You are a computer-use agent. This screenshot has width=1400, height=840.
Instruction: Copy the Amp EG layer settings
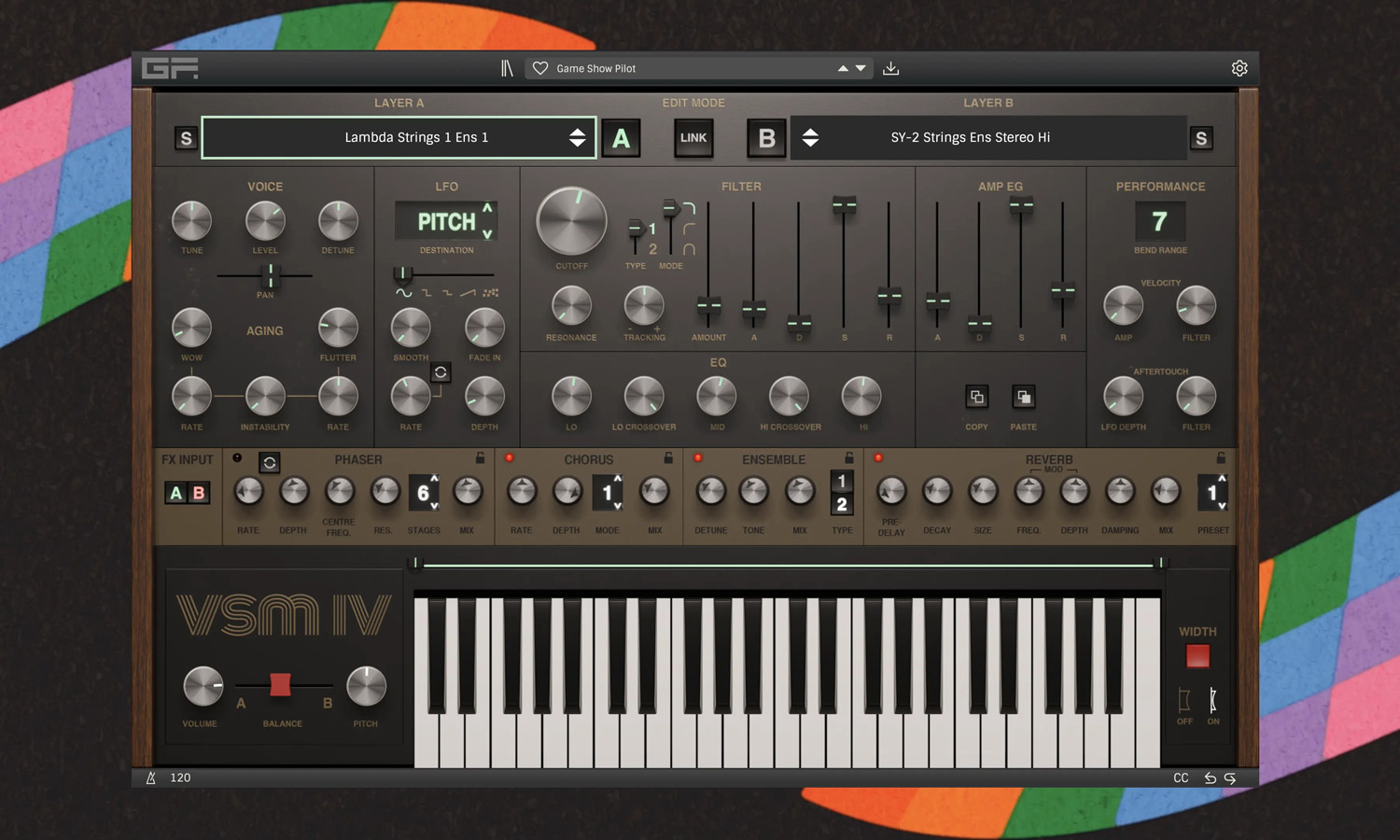[x=977, y=397]
